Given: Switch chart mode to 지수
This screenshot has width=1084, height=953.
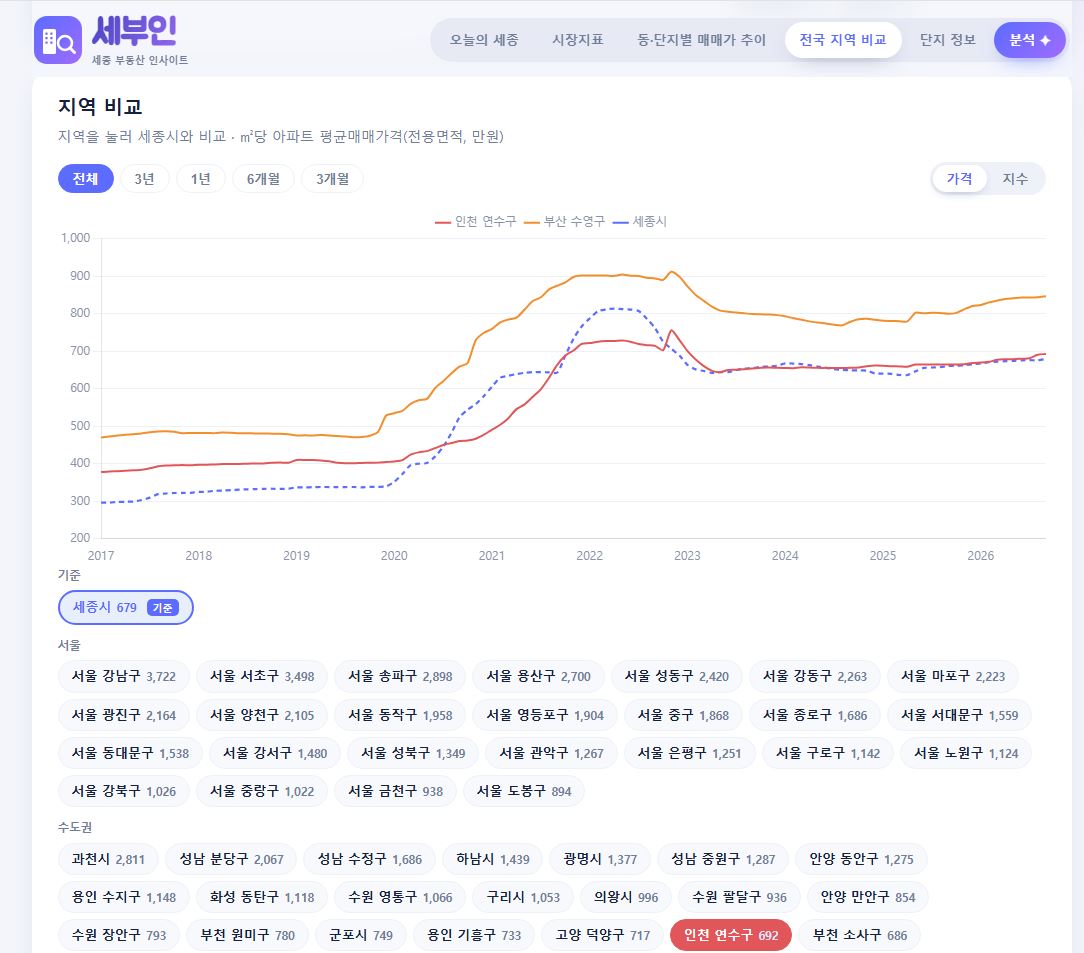Looking at the screenshot, I should point(1015,179).
